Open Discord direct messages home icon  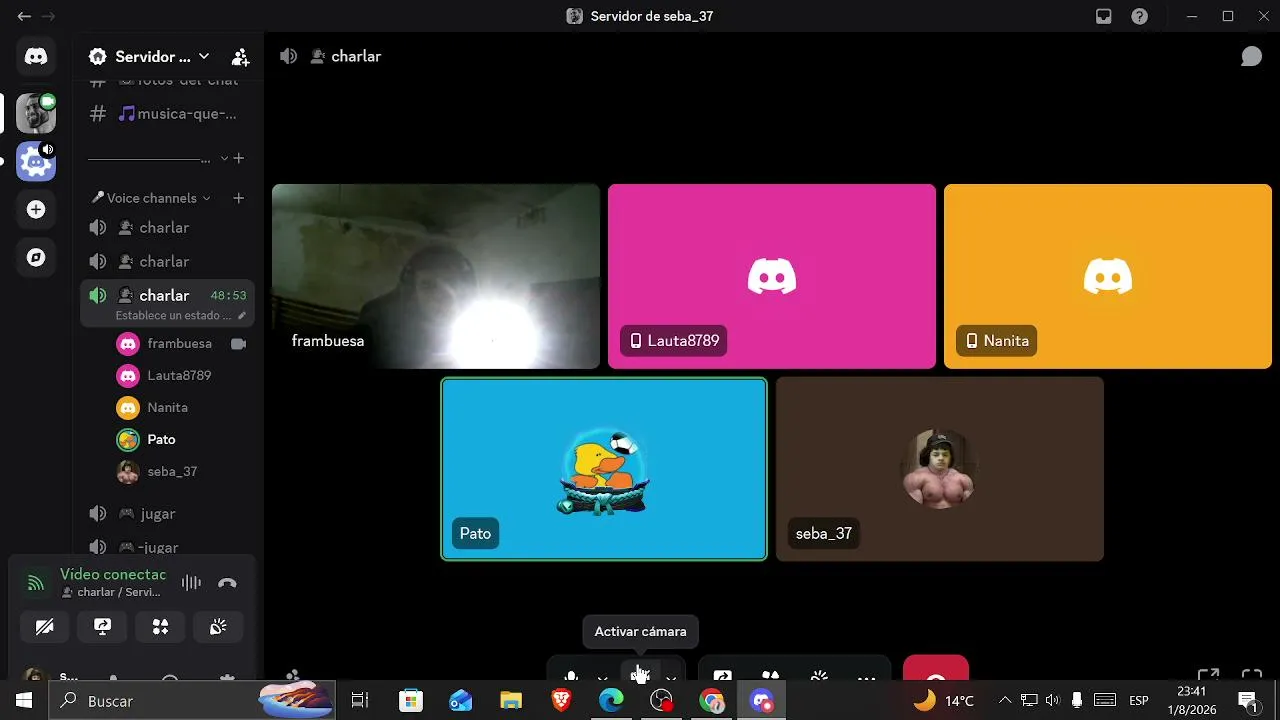click(36, 57)
